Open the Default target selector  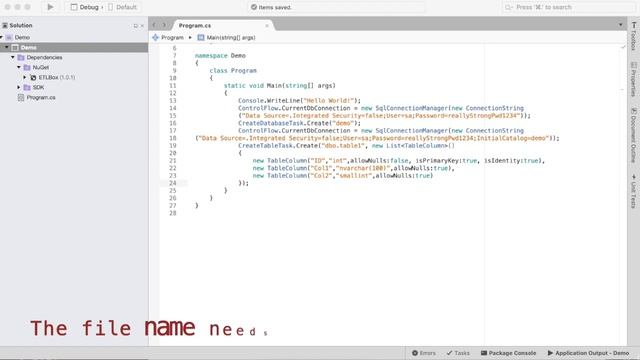tap(122, 7)
